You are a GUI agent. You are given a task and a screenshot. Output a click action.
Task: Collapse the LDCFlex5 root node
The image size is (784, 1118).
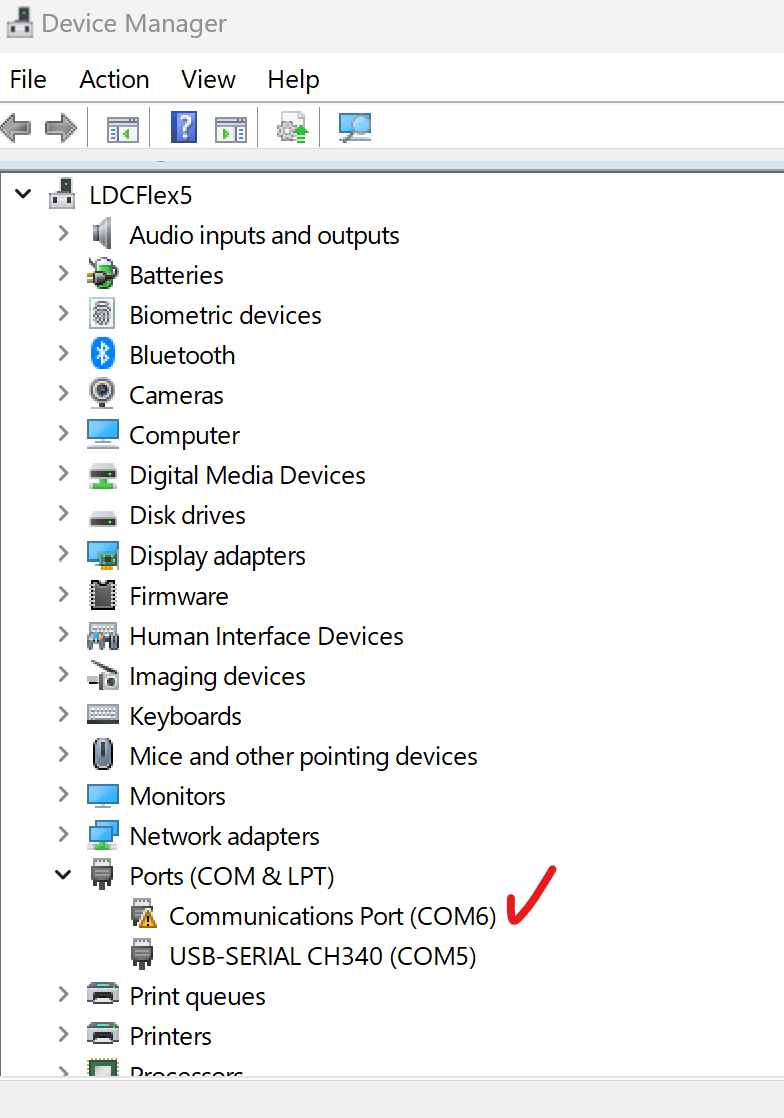23,194
